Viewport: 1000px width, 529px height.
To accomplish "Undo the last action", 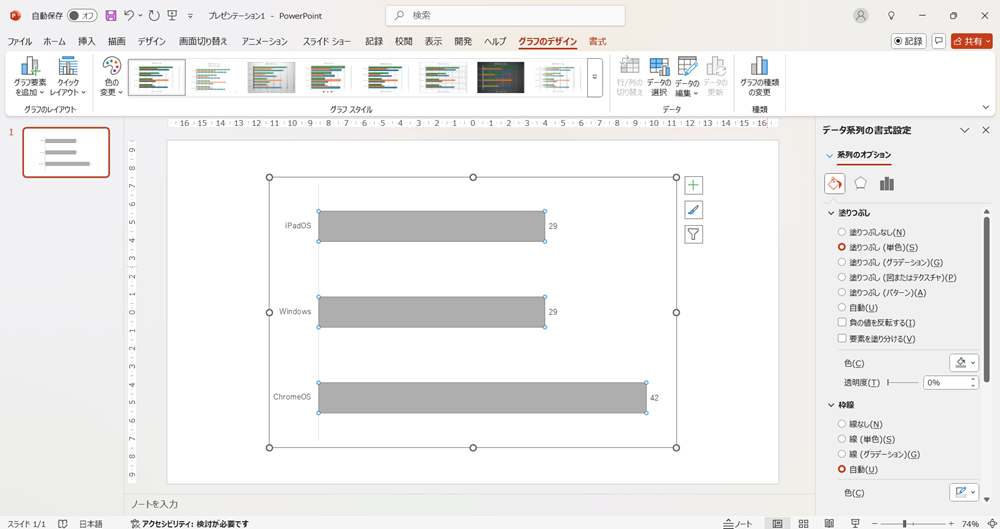I will click(x=129, y=15).
